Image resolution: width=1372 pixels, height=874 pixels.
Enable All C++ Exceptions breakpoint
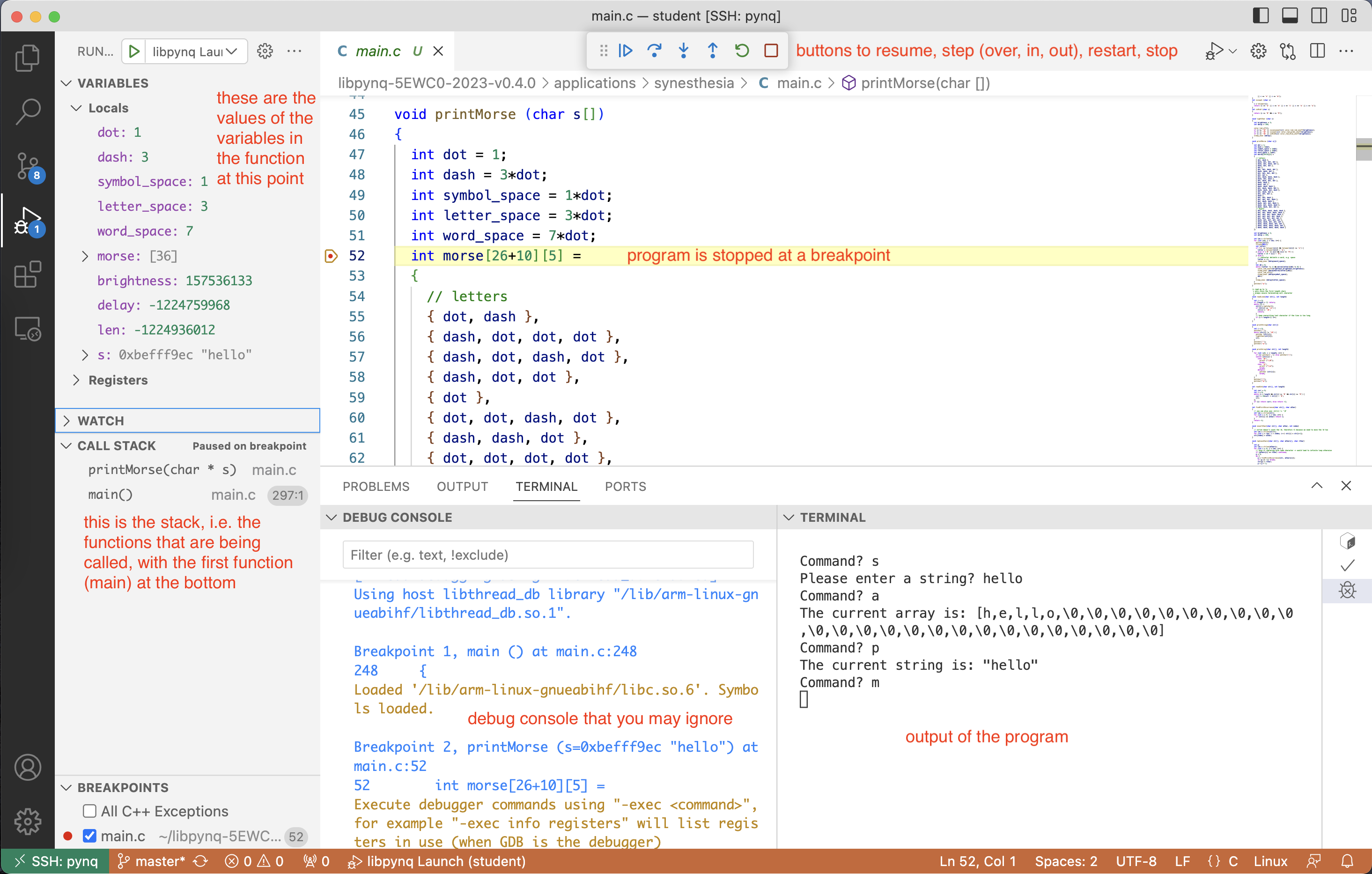pyautogui.click(x=89, y=811)
